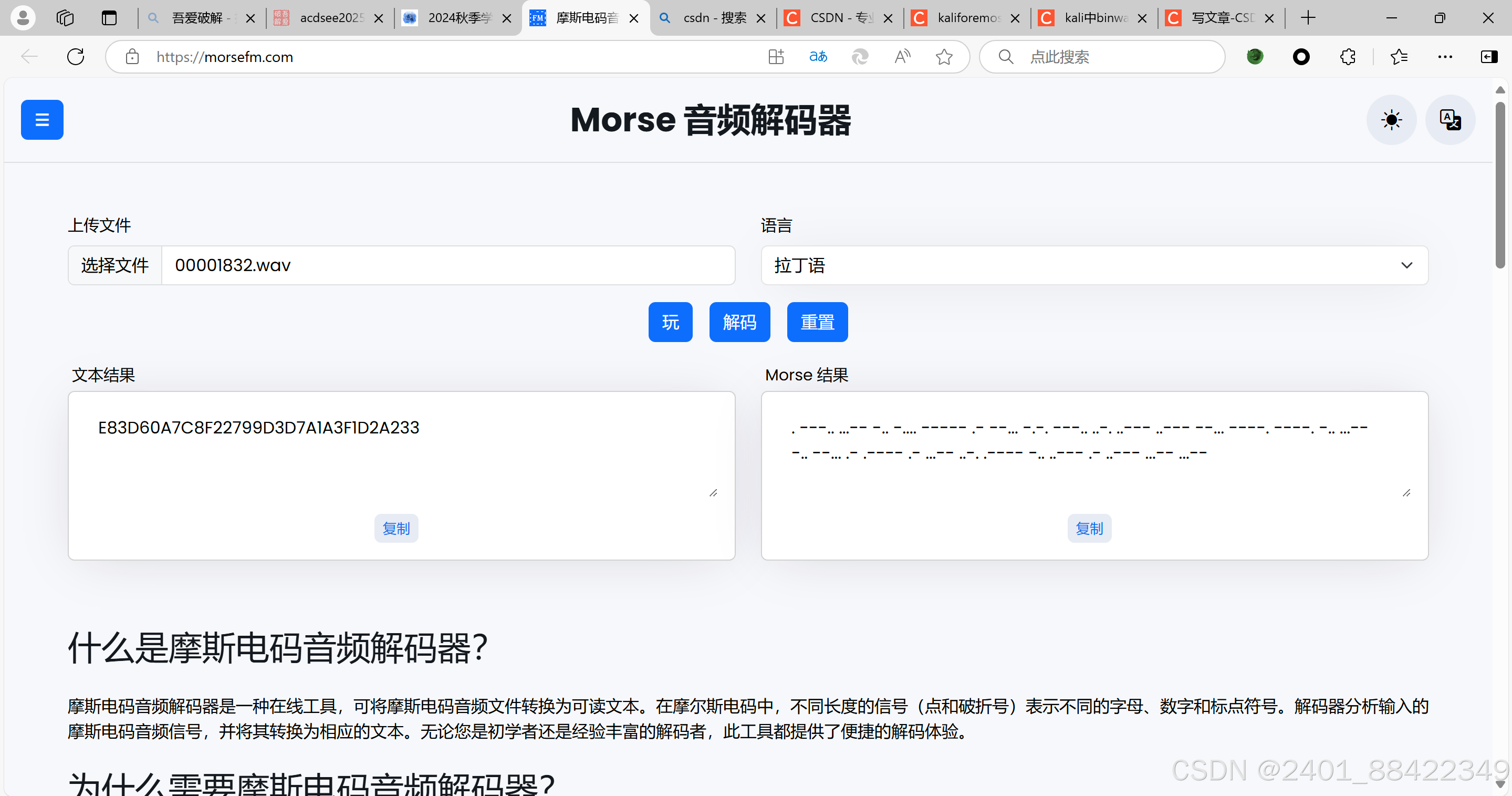Open the page language switcher icon
The width and height of the screenshot is (1512, 796).
pyautogui.click(x=1450, y=120)
